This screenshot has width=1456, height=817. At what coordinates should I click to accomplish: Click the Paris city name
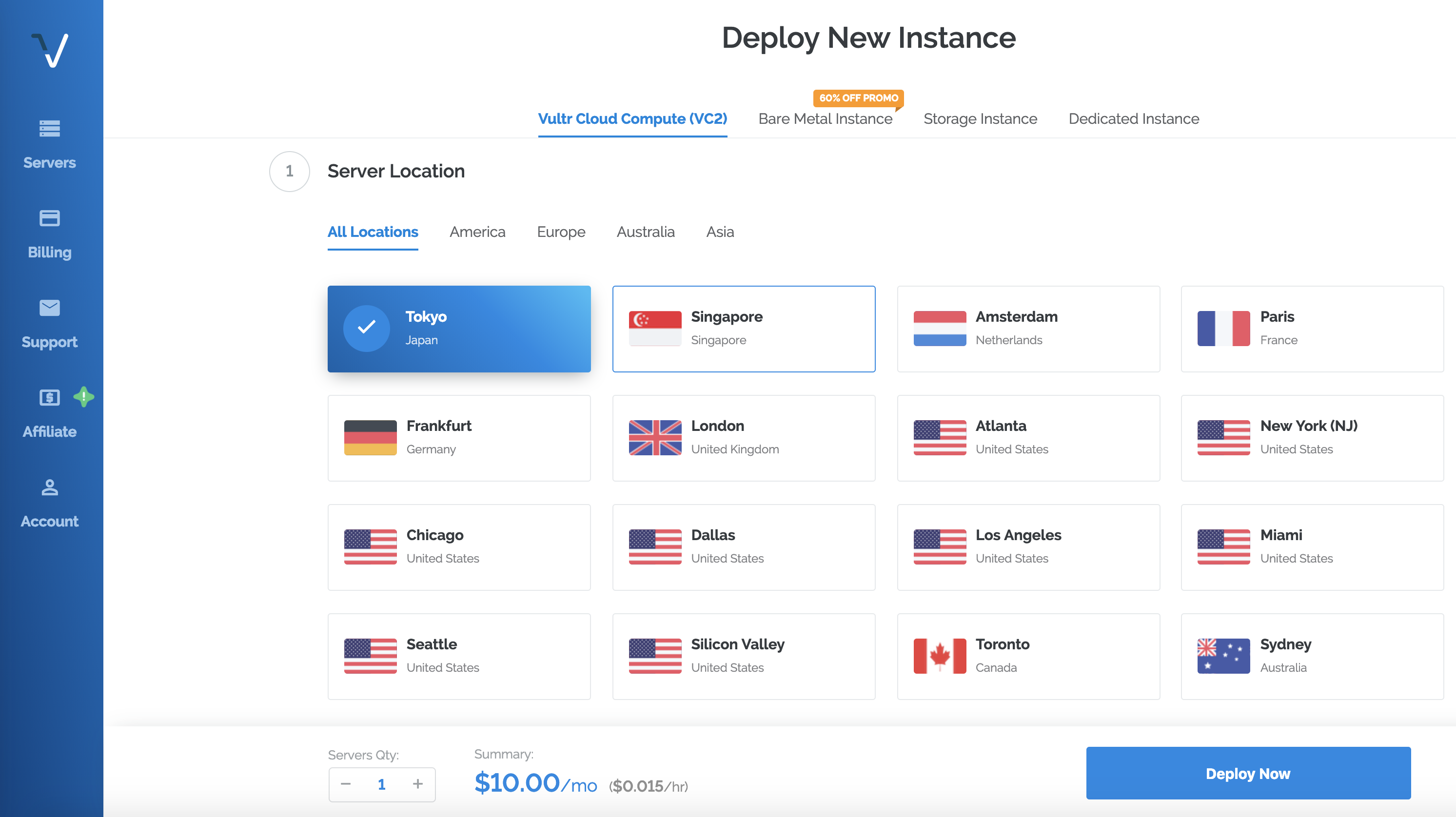coord(1277,316)
